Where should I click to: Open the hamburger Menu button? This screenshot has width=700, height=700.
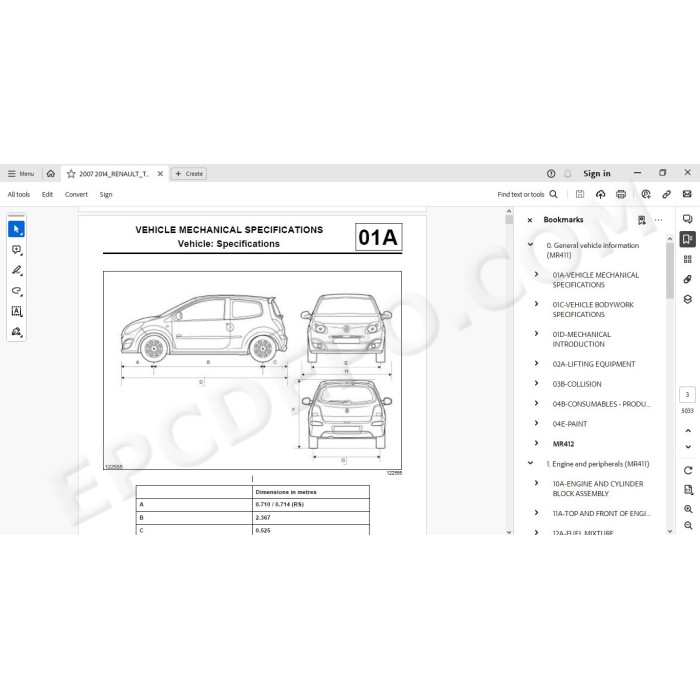pos(21,174)
